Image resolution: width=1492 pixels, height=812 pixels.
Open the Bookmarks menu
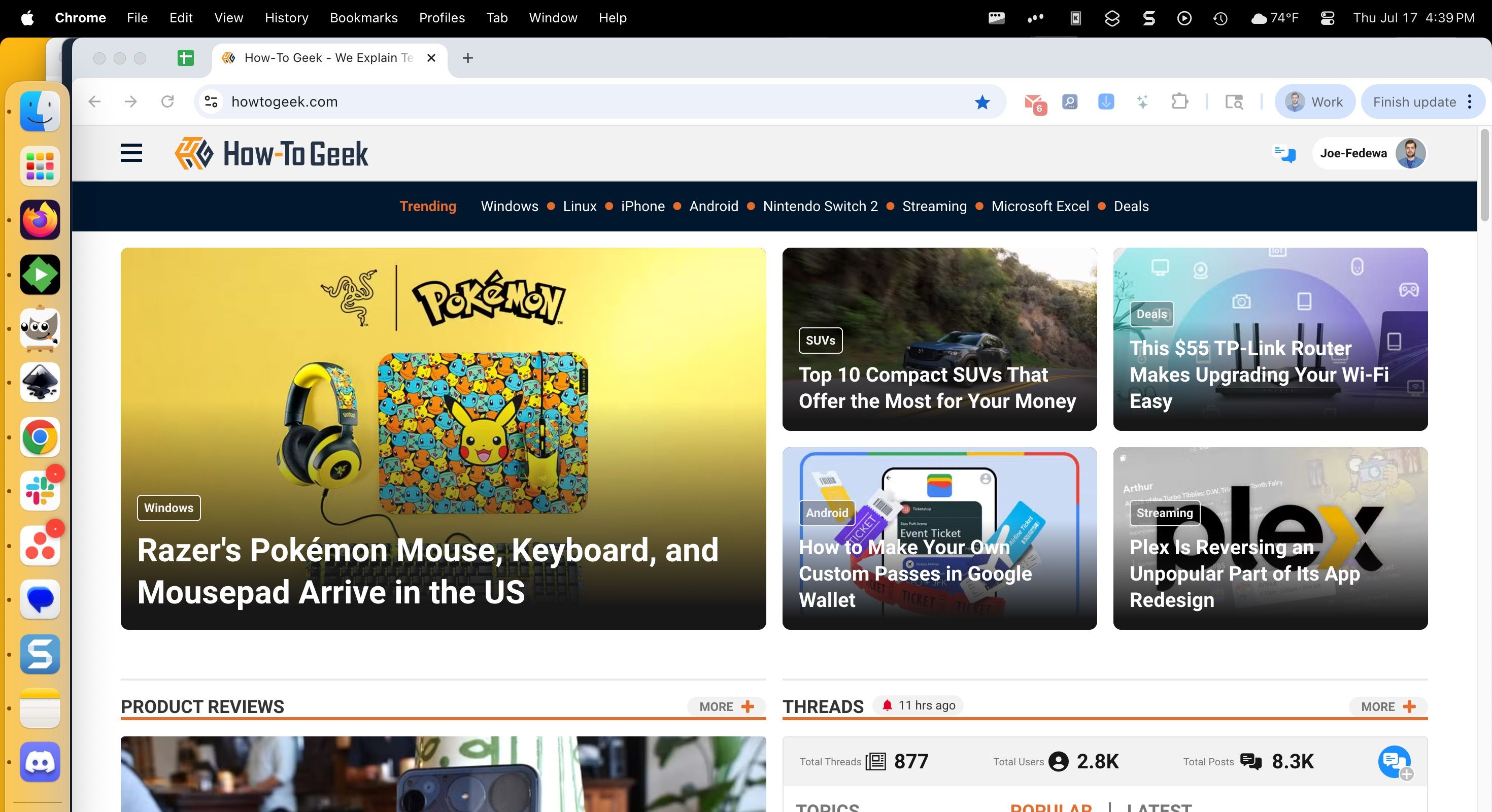click(x=364, y=18)
